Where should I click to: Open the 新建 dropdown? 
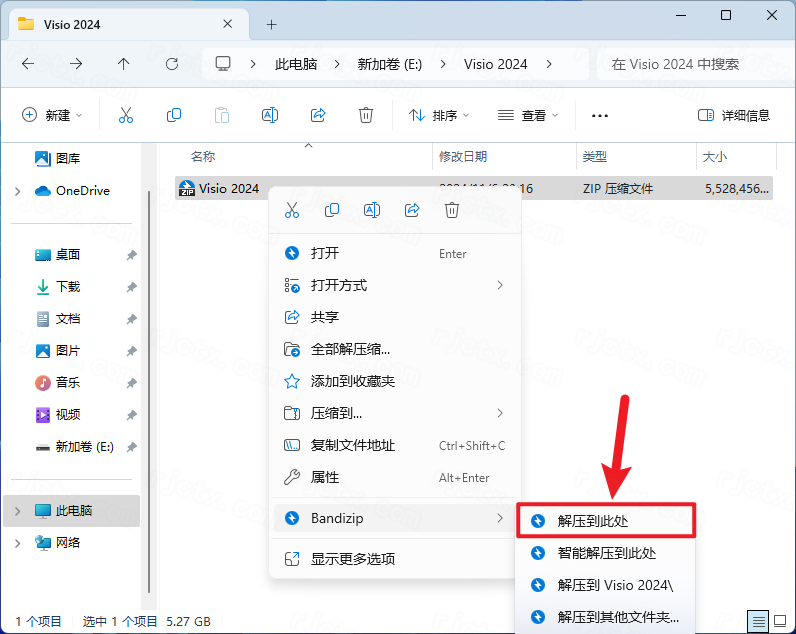pyautogui.click(x=52, y=115)
